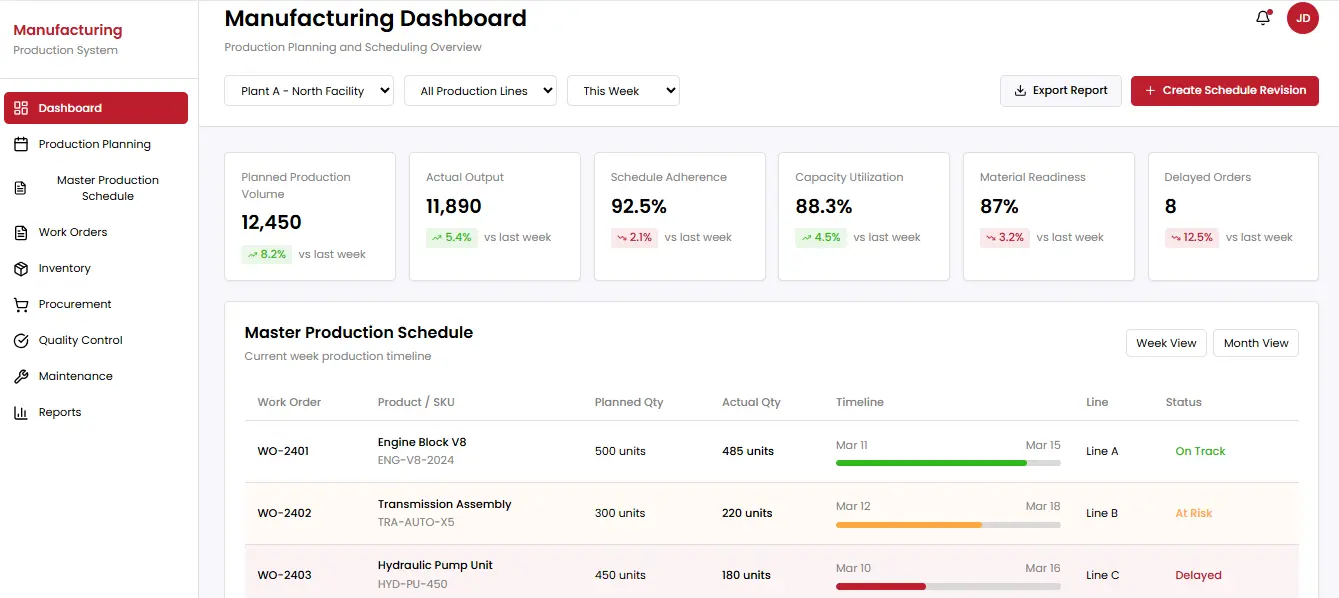Viewport: 1339px width, 598px height.
Task: Click the Export Report button
Action: tap(1060, 90)
